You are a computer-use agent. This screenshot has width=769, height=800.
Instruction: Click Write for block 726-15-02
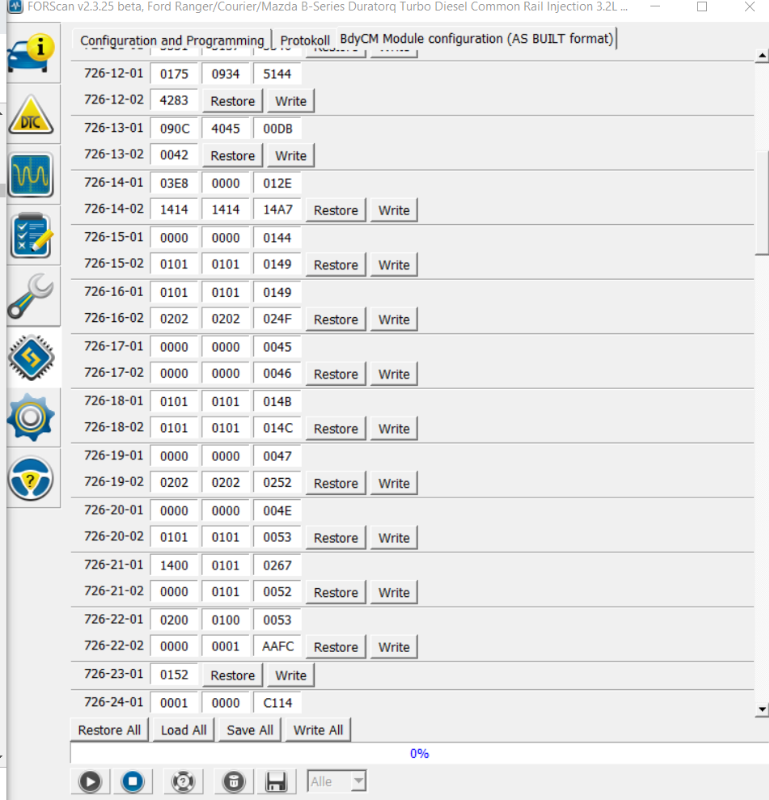[394, 265]
